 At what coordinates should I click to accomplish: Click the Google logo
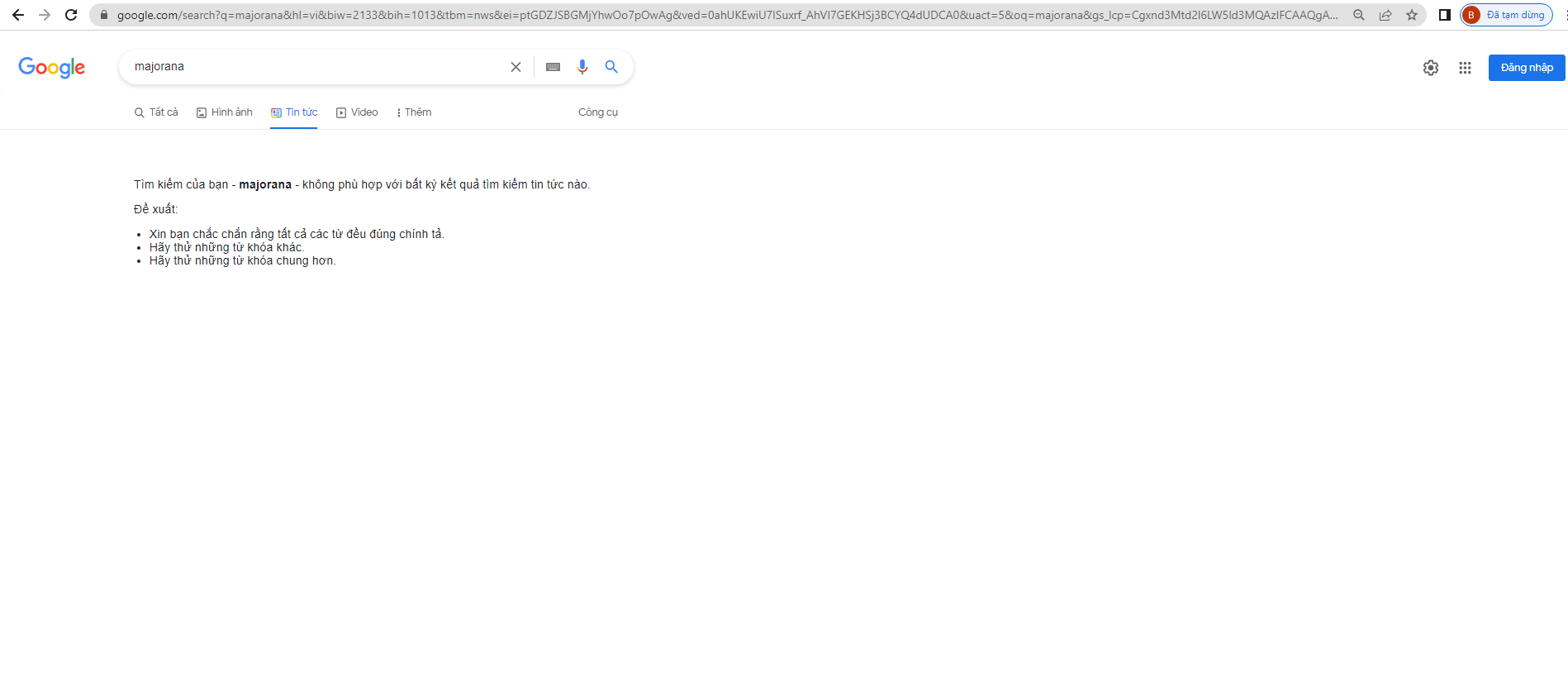click(51, 67)
